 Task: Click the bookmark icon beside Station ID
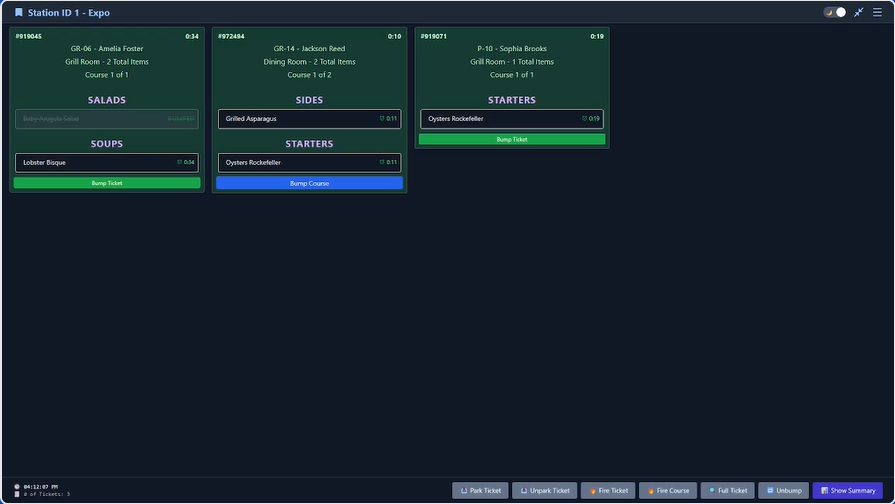[x=19, y=12]
